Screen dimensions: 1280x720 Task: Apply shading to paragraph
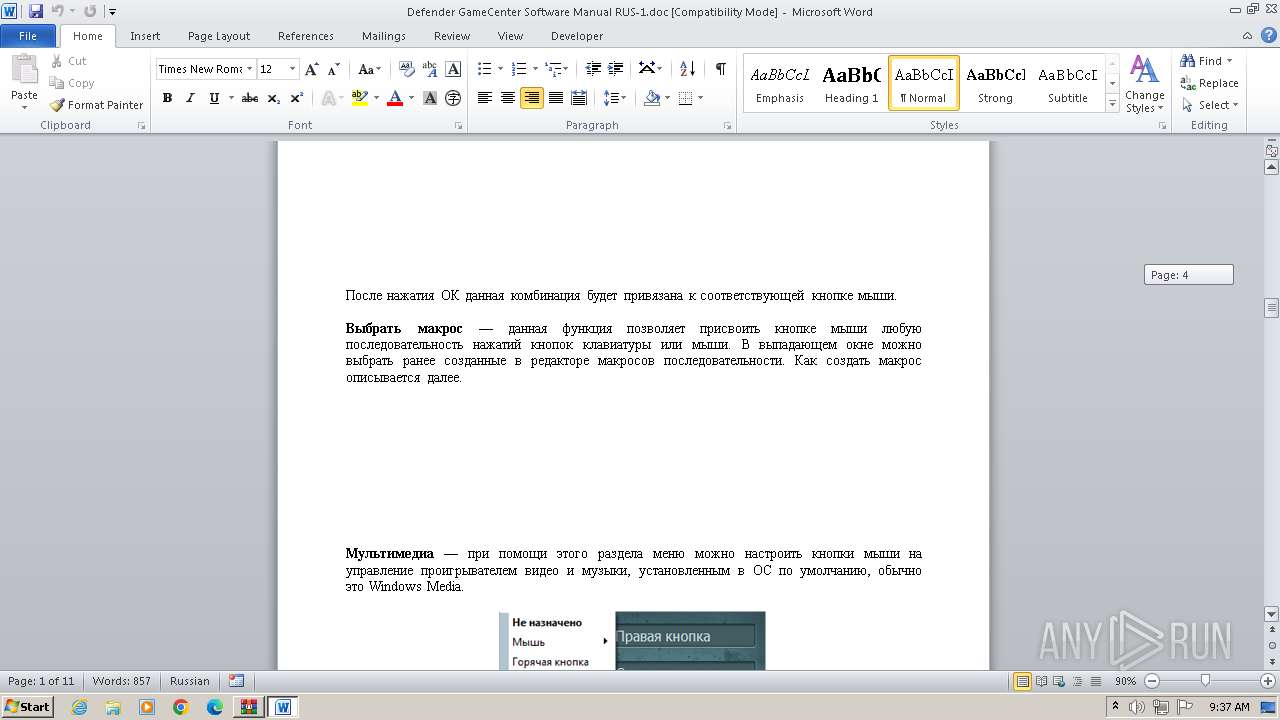(652, 98)
